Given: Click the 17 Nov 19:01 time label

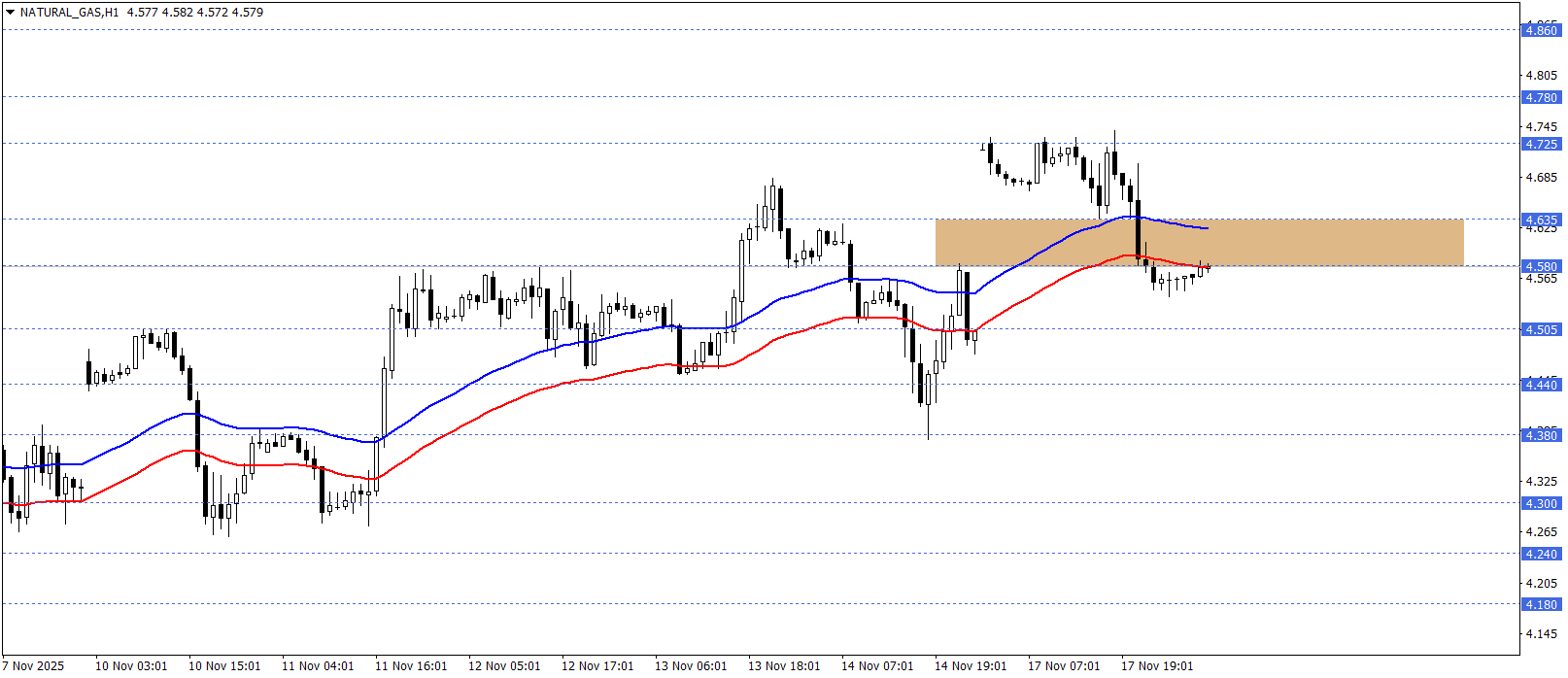Looking at the screenshot, I should pos(1157,665).
